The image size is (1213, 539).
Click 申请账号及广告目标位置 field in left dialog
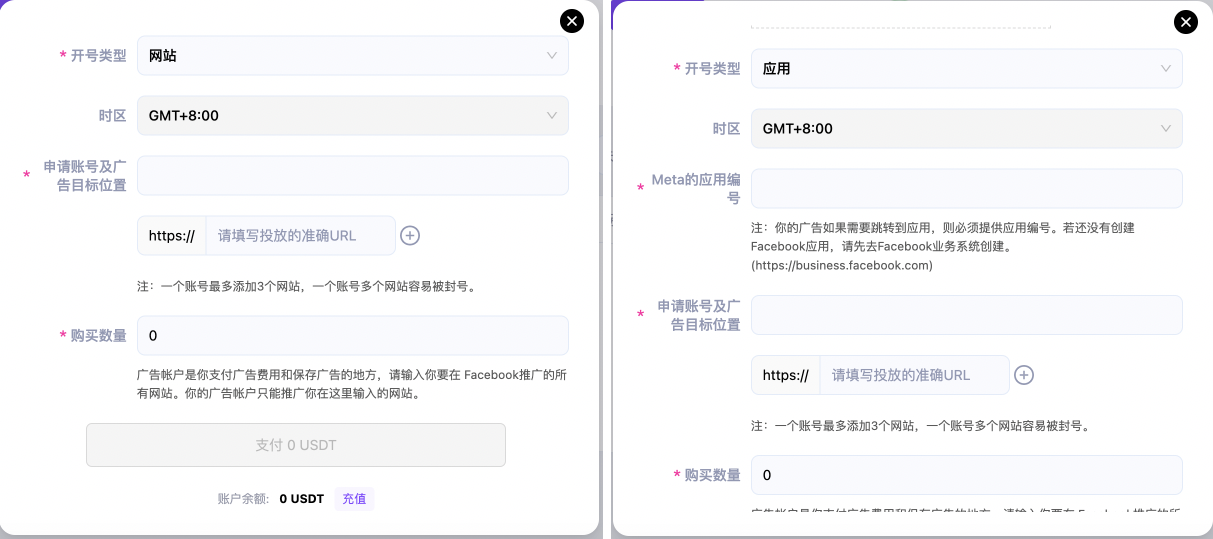click(x=352, y=176)
